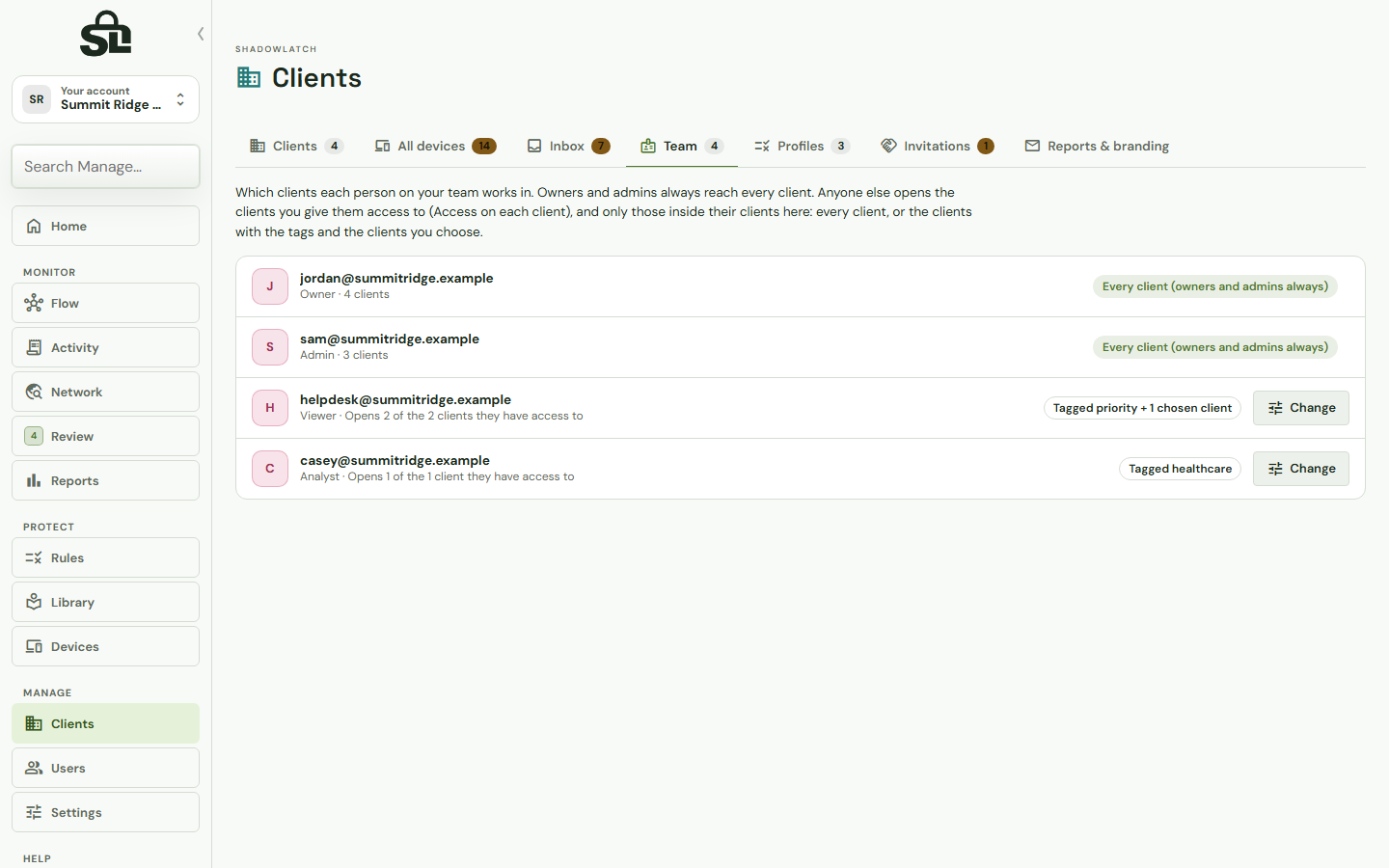Open the Settings page

coord(105,812)
